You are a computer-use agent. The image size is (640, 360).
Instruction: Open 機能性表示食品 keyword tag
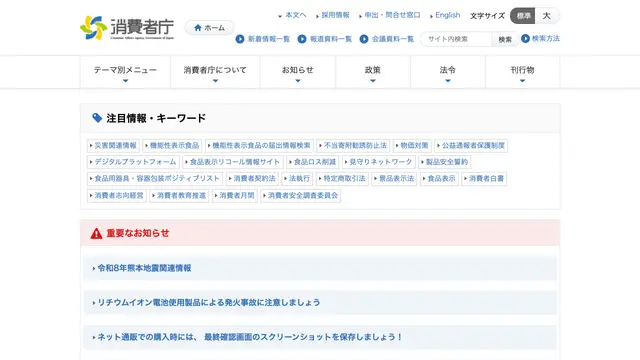172,145
